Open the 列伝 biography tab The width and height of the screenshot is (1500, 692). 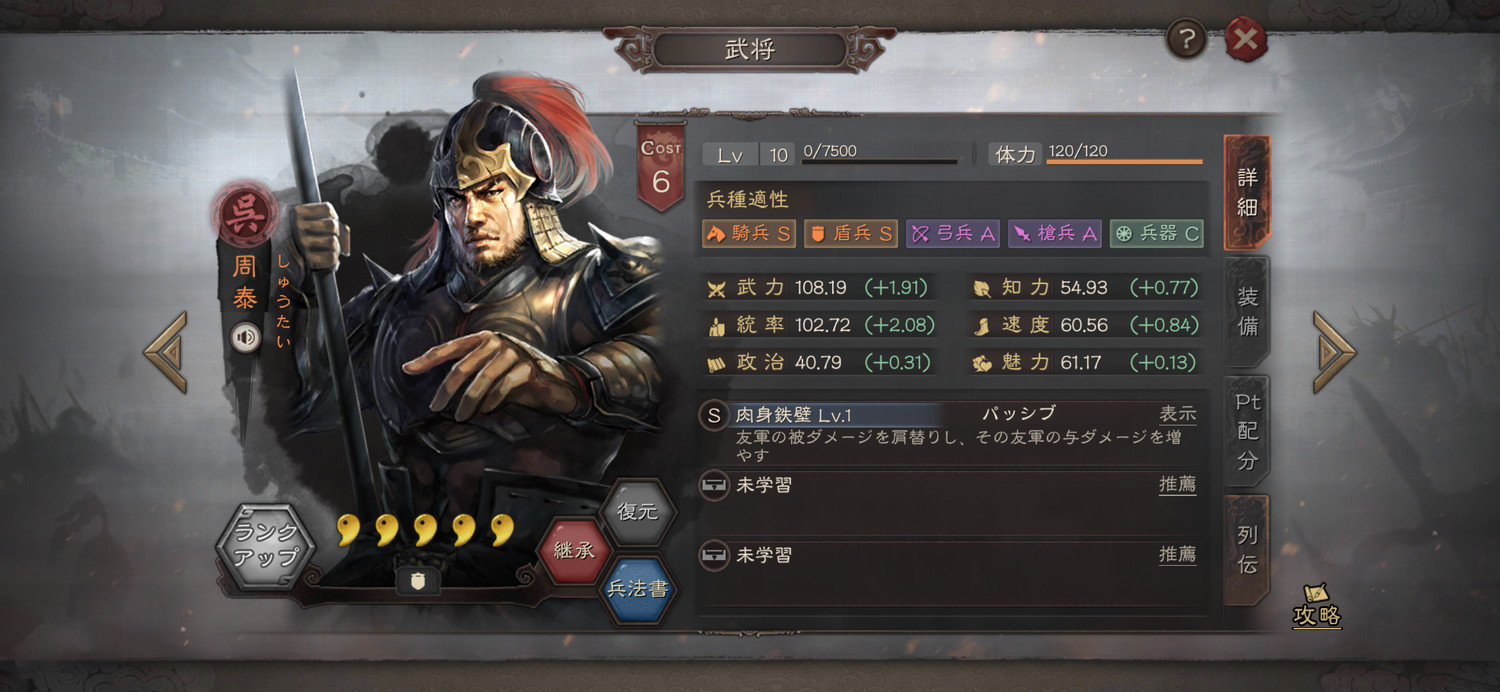[x=1247, y=550]
